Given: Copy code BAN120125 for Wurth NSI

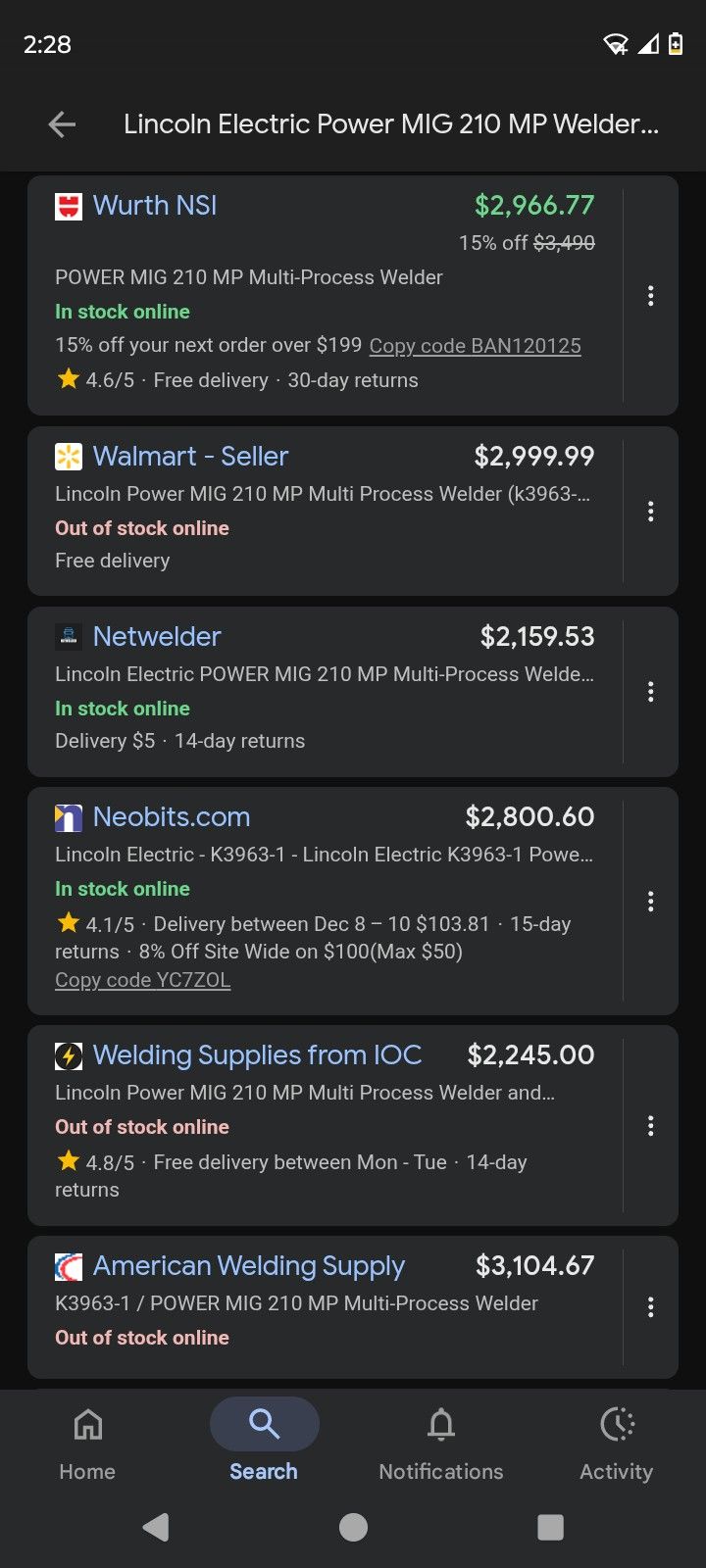Looking at the screenshot, I should (x=475, y=346).
